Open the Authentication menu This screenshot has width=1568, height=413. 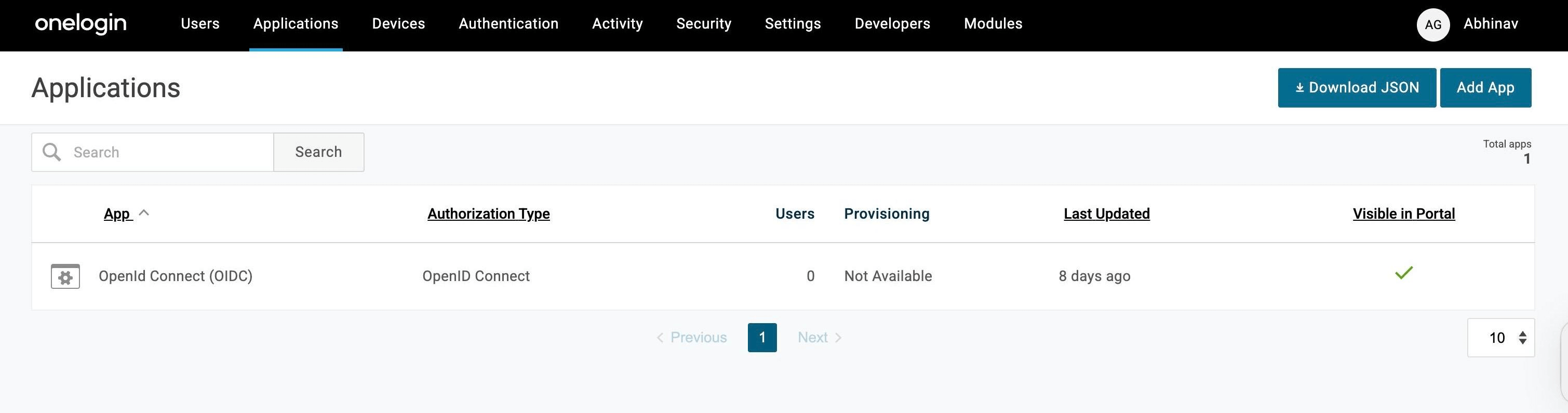(x=509, y=24)
